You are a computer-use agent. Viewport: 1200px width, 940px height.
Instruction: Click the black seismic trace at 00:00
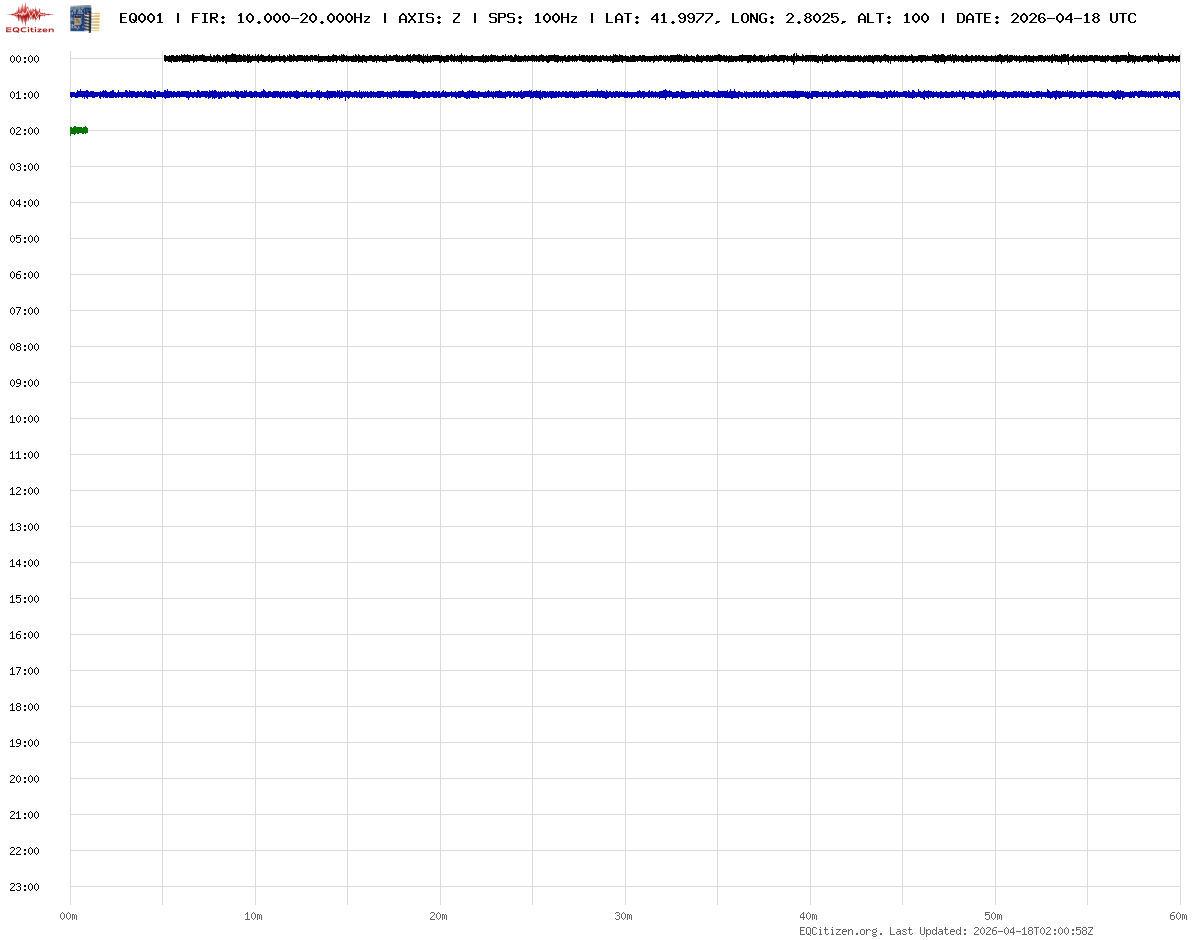click(670, 59)
